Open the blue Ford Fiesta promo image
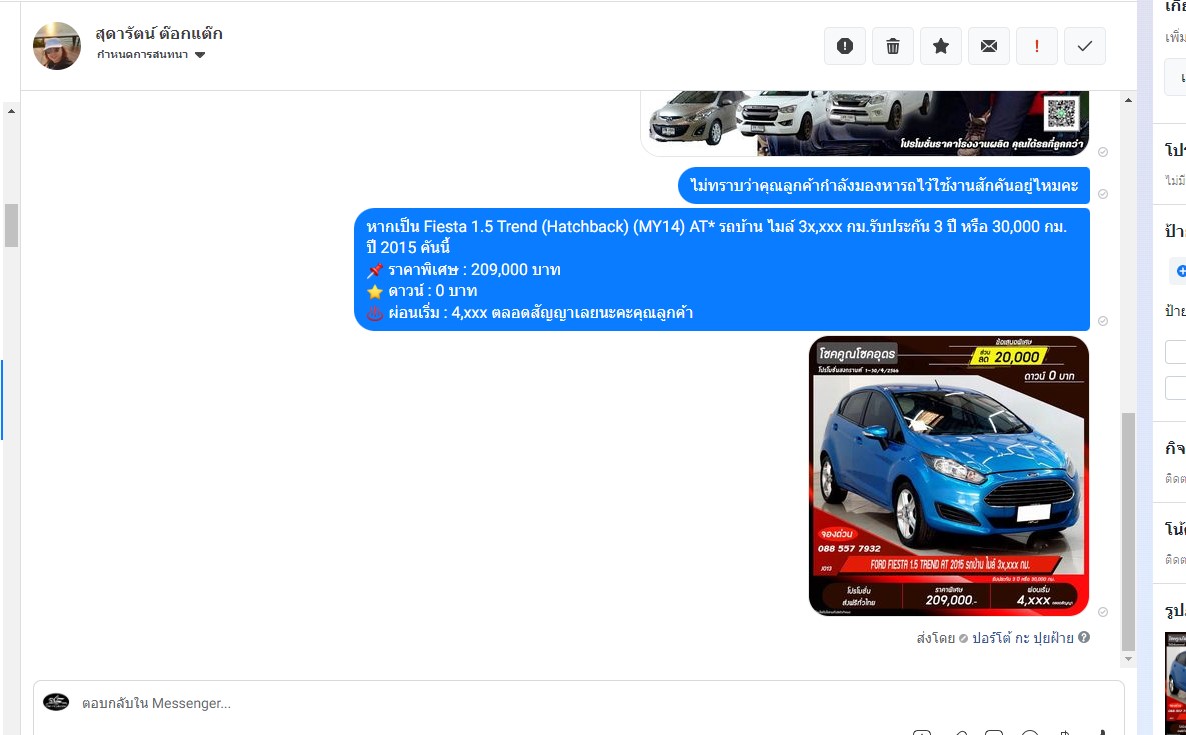 948,476
